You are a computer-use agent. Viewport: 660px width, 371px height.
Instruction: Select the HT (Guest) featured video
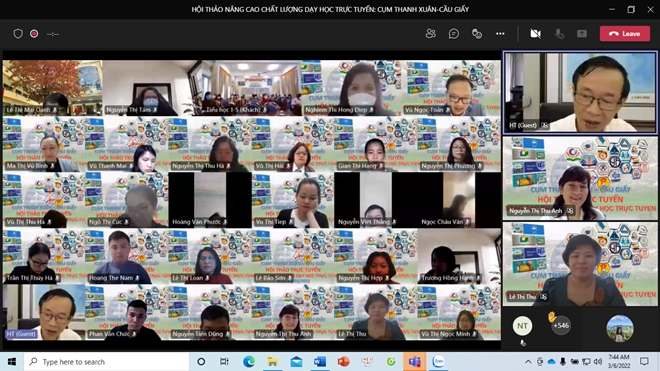[x=580, y=93]
